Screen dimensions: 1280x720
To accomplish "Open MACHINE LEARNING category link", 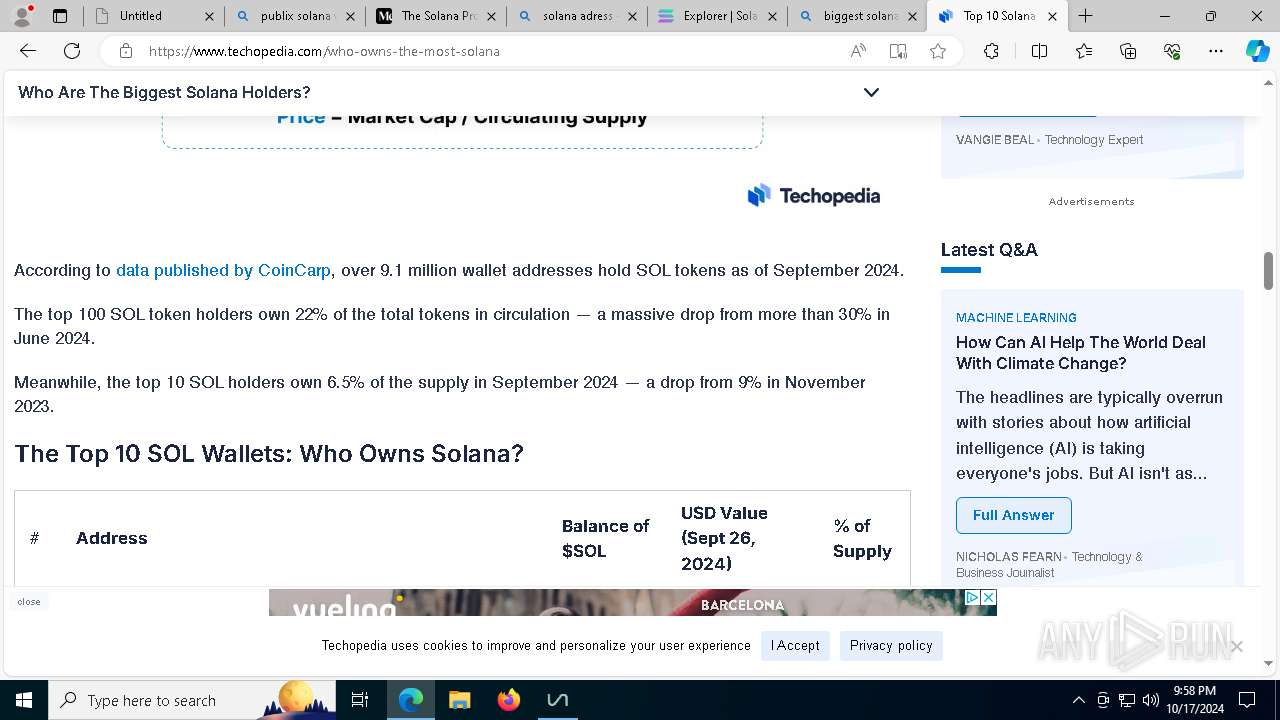I will coord(1016,317).
